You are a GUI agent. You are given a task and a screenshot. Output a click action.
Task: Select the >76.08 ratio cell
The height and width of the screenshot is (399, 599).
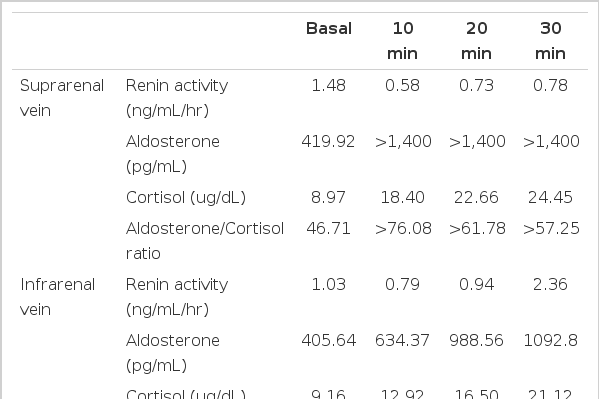coord(403,229)
